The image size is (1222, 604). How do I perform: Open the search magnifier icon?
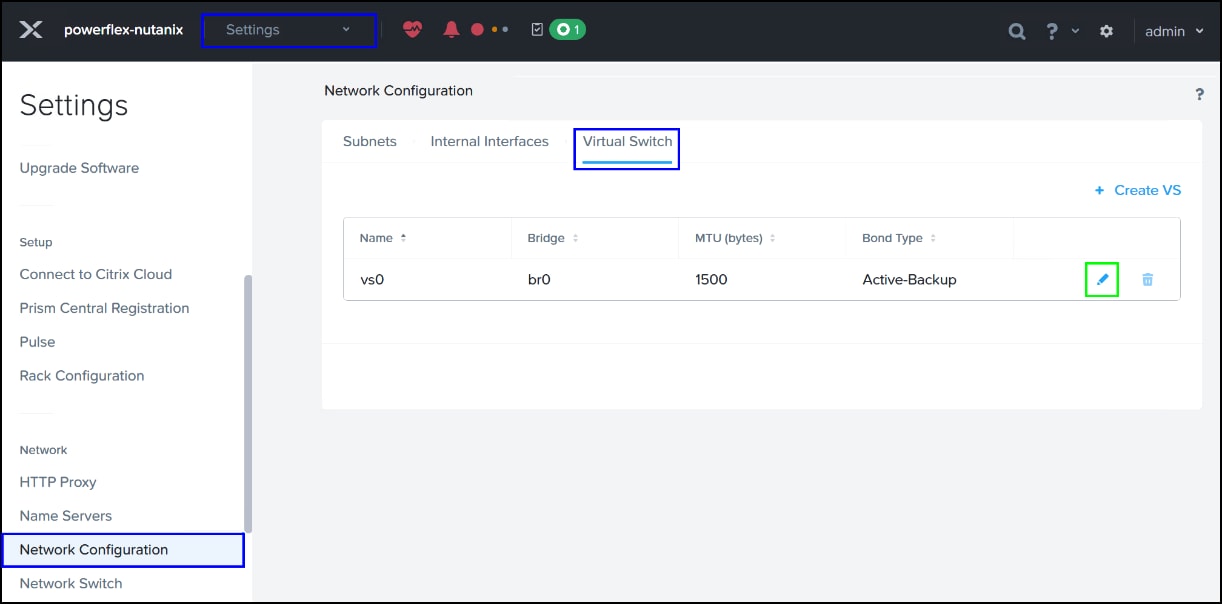click(x=1017, y=31)
